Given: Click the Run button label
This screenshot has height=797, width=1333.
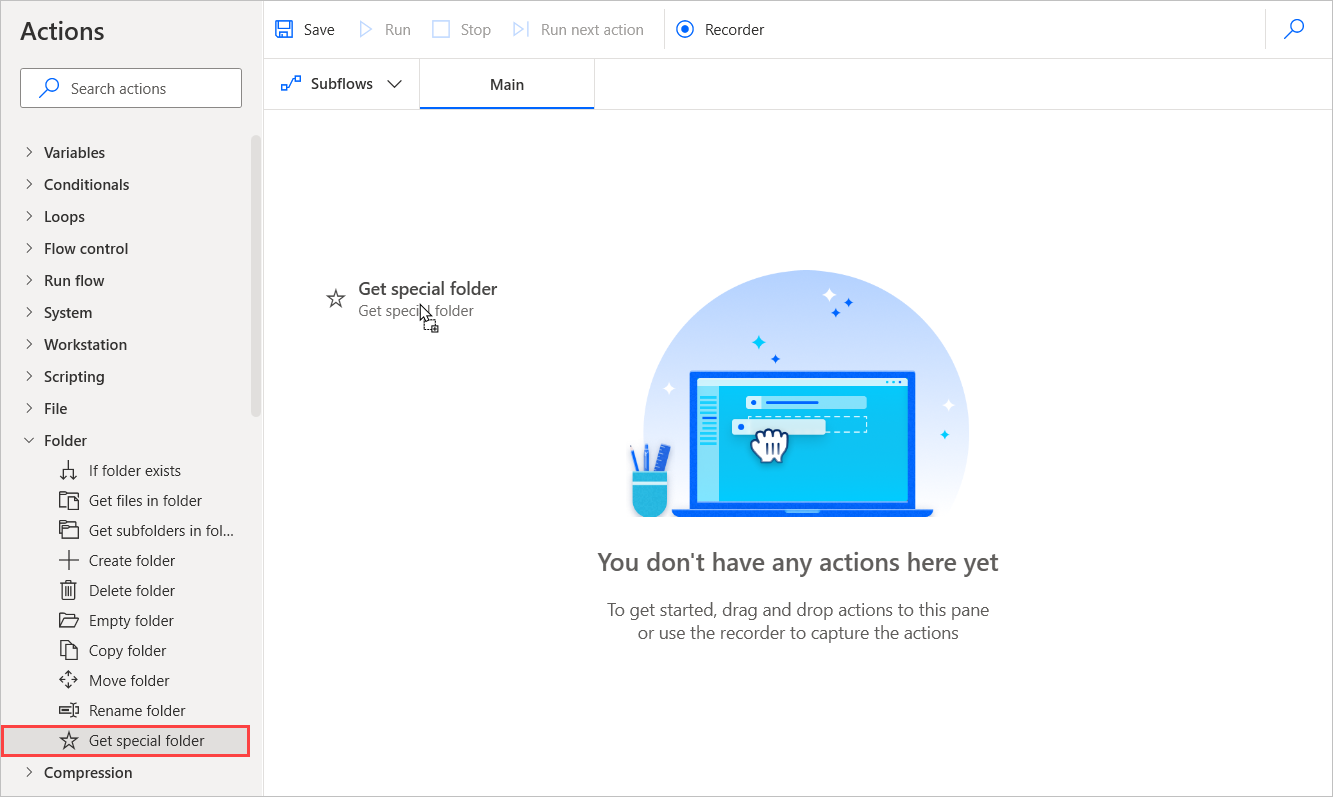Looking at the screenshot, I should 398,29.
